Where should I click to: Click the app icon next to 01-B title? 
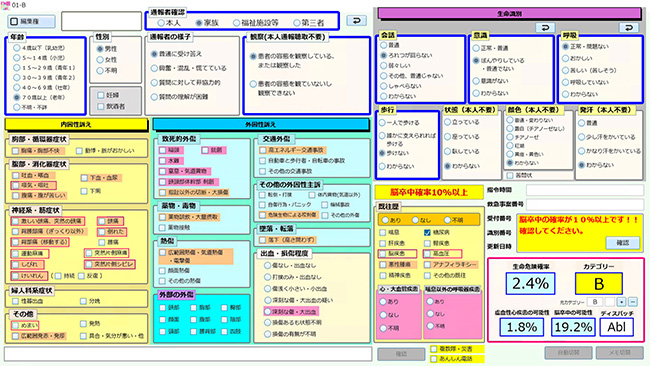coord(5,5)
